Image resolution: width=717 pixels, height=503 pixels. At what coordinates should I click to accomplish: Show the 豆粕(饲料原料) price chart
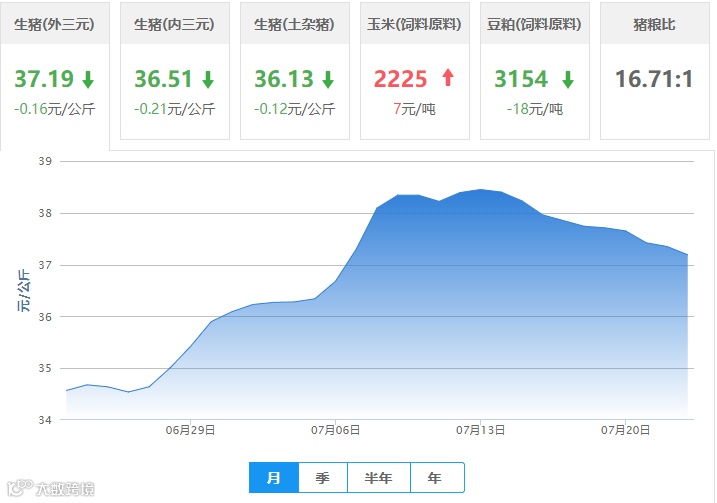[x=535, y=71]
